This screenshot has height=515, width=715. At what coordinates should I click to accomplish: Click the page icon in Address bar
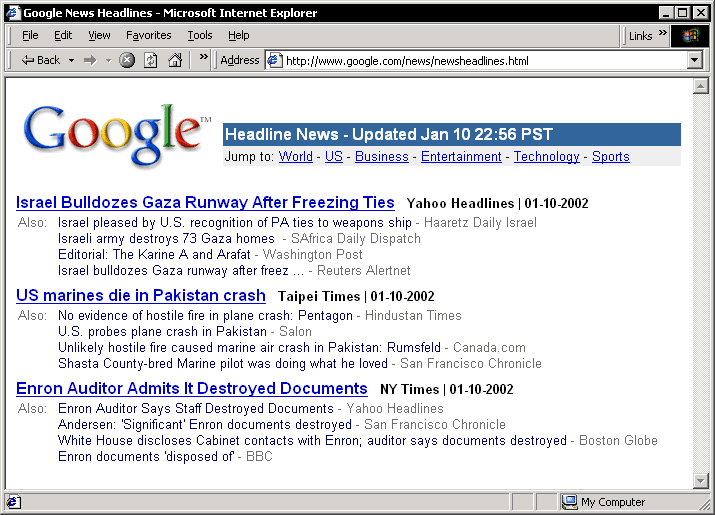pos(274,60)
